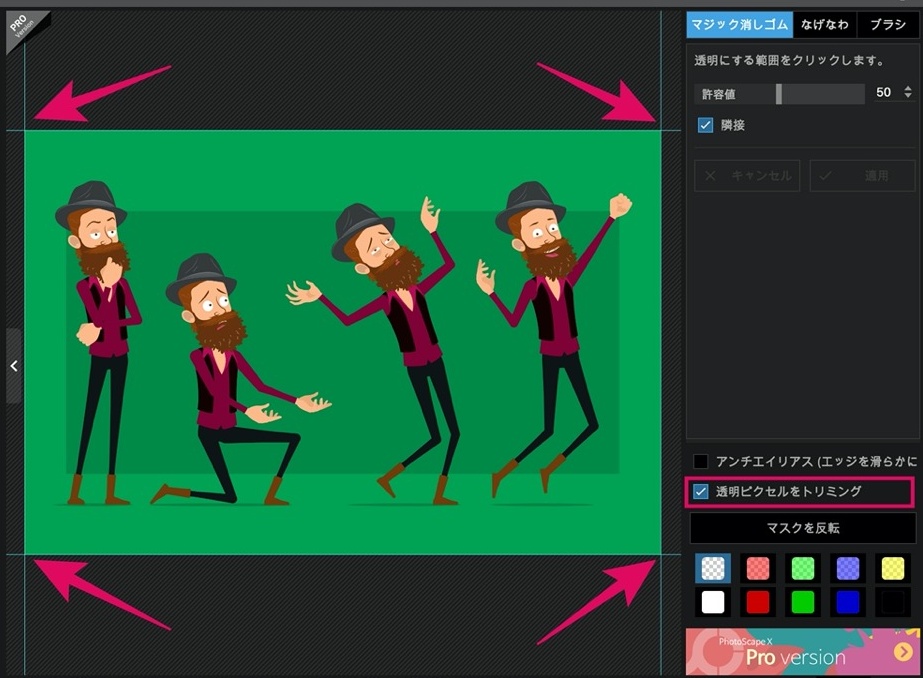Select the solid white swatch

tap(713, 602)
